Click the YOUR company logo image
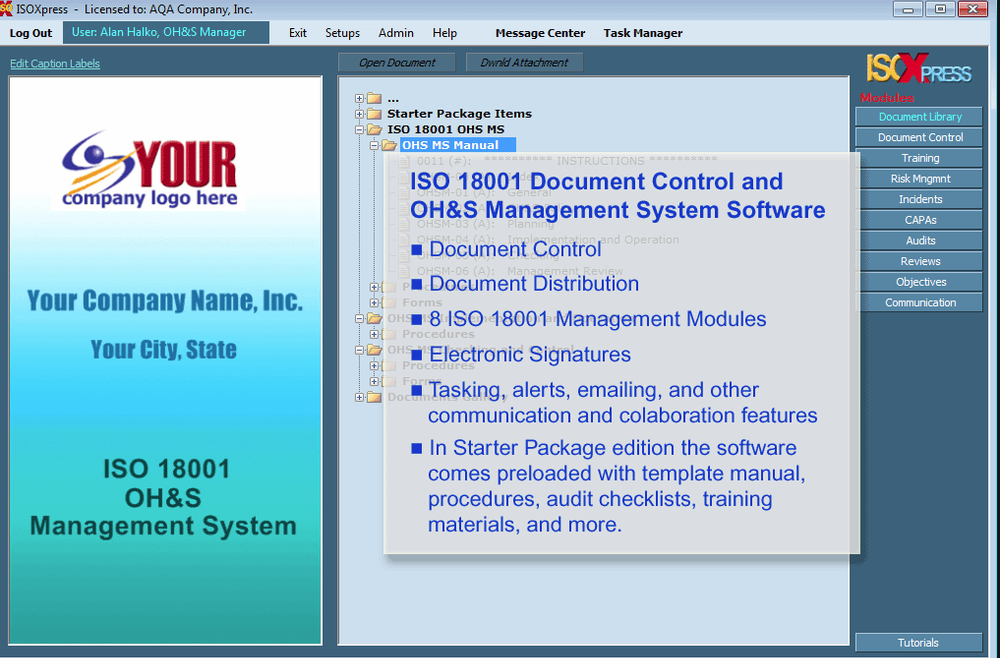1000x658 pixels. tap(149, 170)
